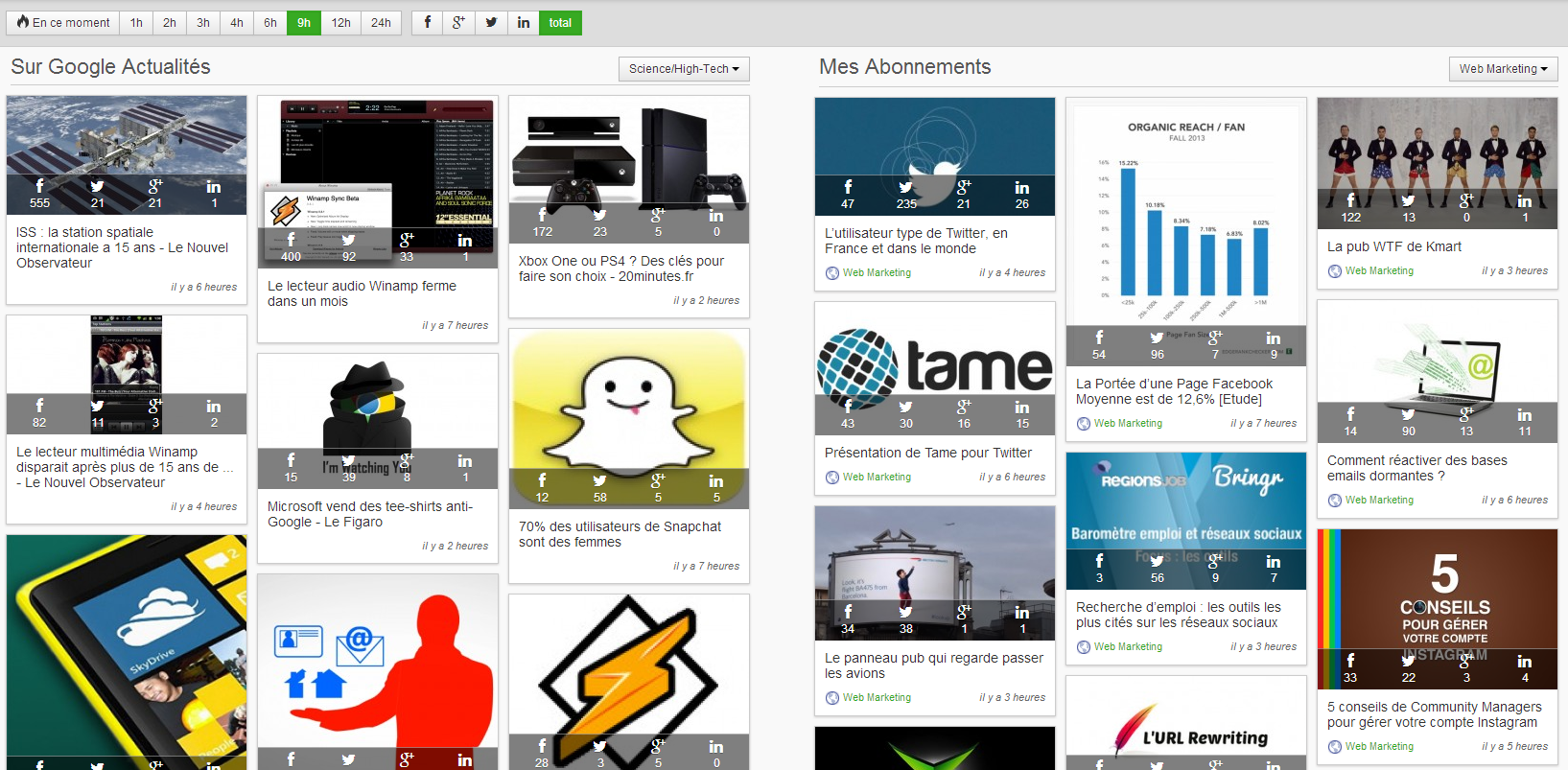Toggle the total network filter

click(560, 22)
